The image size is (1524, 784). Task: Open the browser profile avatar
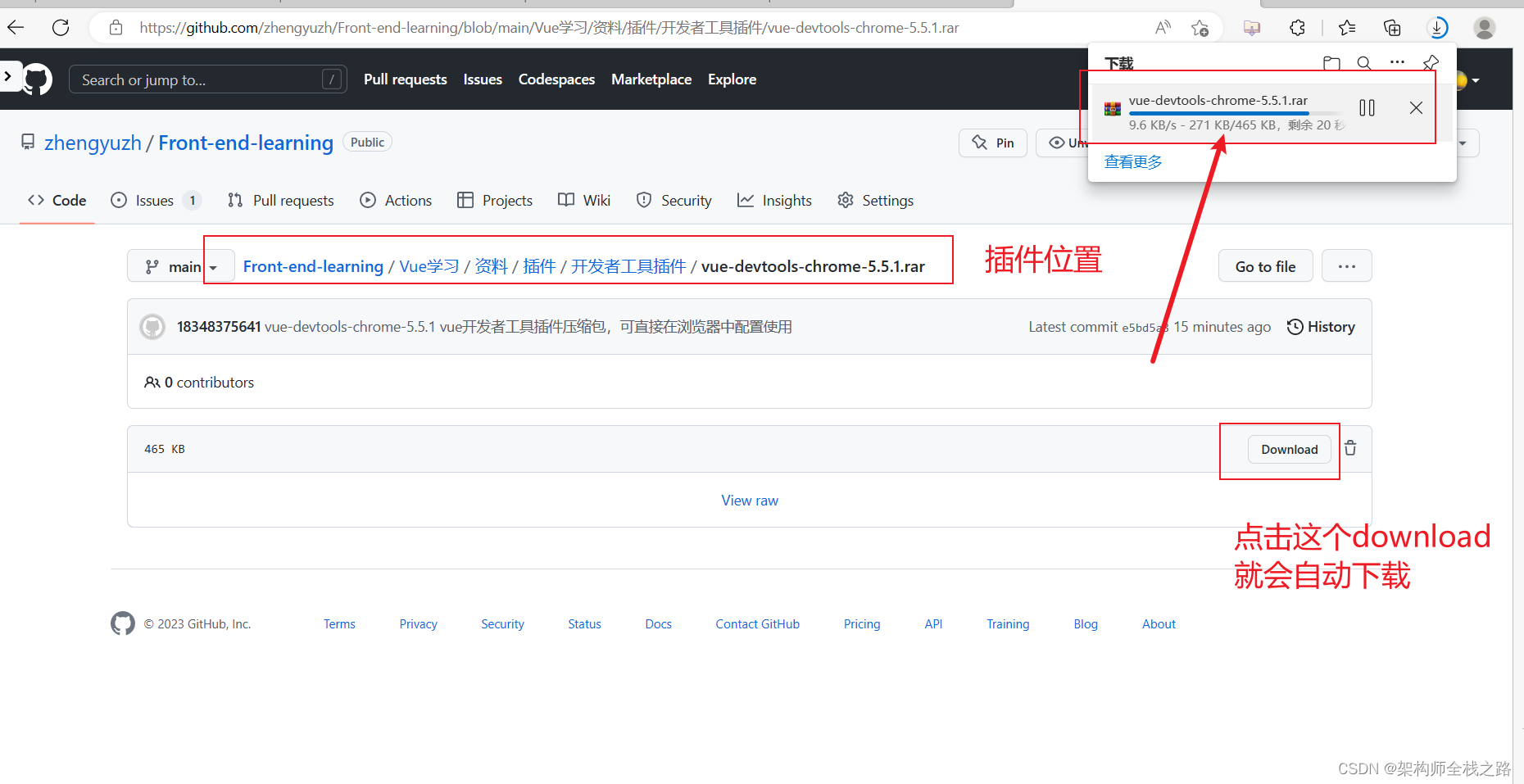point(1484,28)
